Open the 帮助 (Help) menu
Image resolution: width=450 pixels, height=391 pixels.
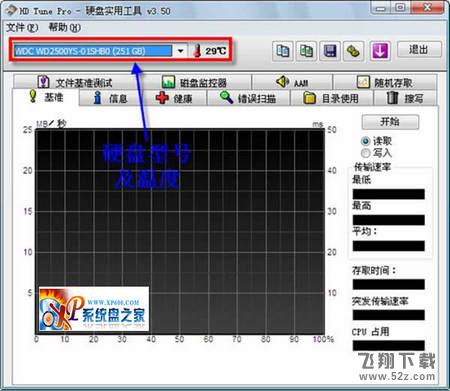[65, 27]
